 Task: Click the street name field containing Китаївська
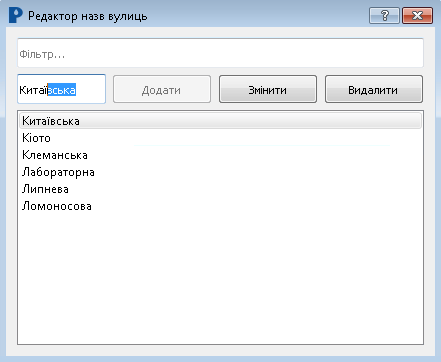(62, 89)
